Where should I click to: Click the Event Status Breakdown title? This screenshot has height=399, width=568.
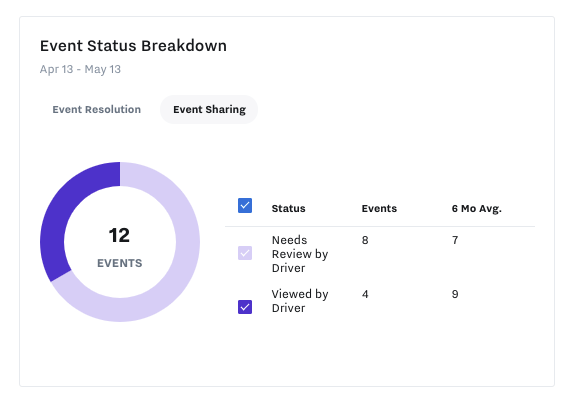point(133,46)
